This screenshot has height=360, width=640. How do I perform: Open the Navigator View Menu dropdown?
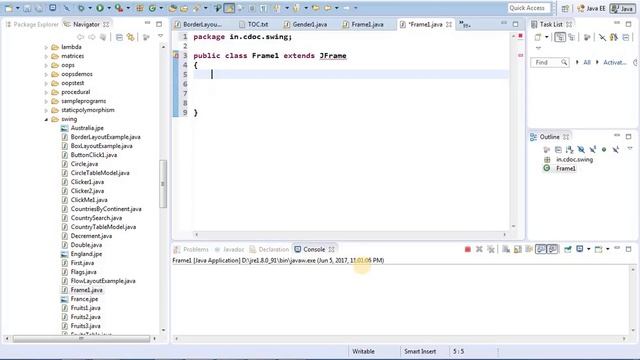tap(160, 36)
